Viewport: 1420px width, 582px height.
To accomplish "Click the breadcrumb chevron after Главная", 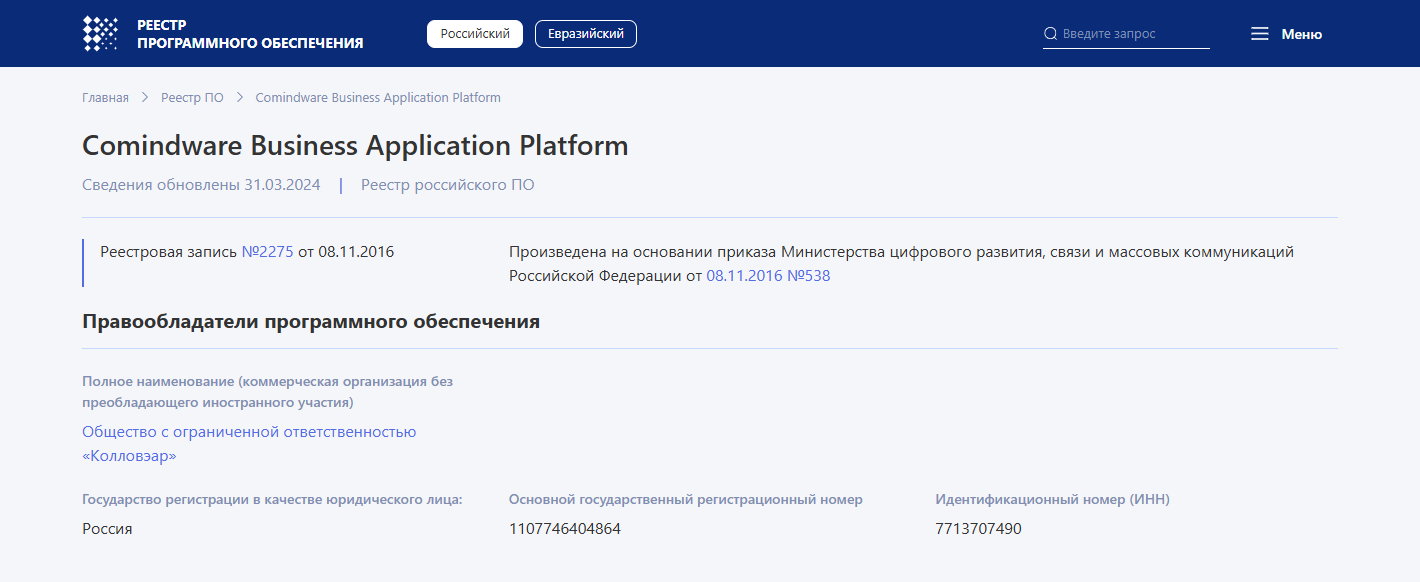I will pyautogui.click(x=142, y=97).
